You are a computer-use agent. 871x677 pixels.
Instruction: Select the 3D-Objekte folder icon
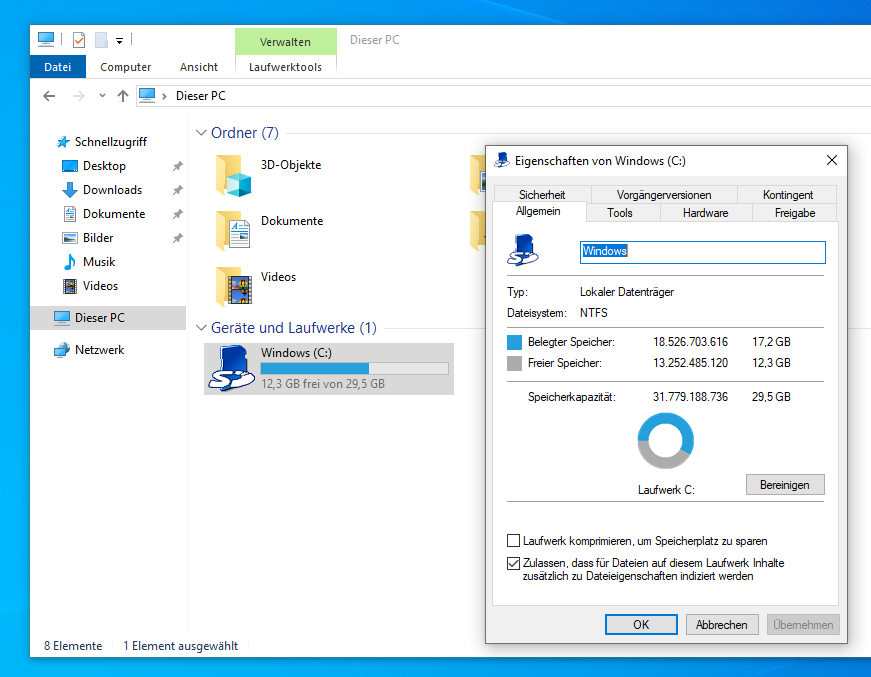pos(234,175)
